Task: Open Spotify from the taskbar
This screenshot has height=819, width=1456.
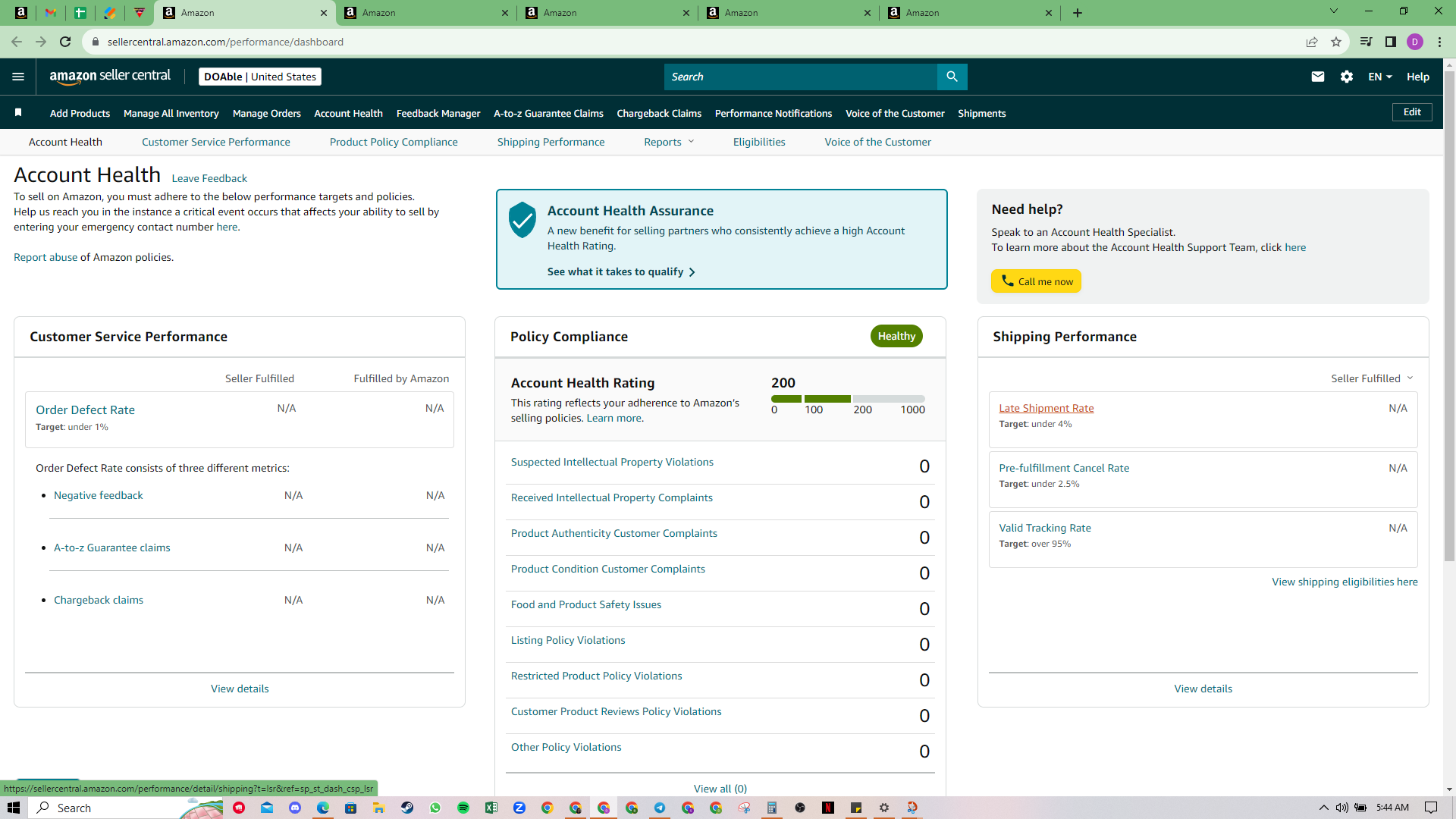Action: point(463,808)
